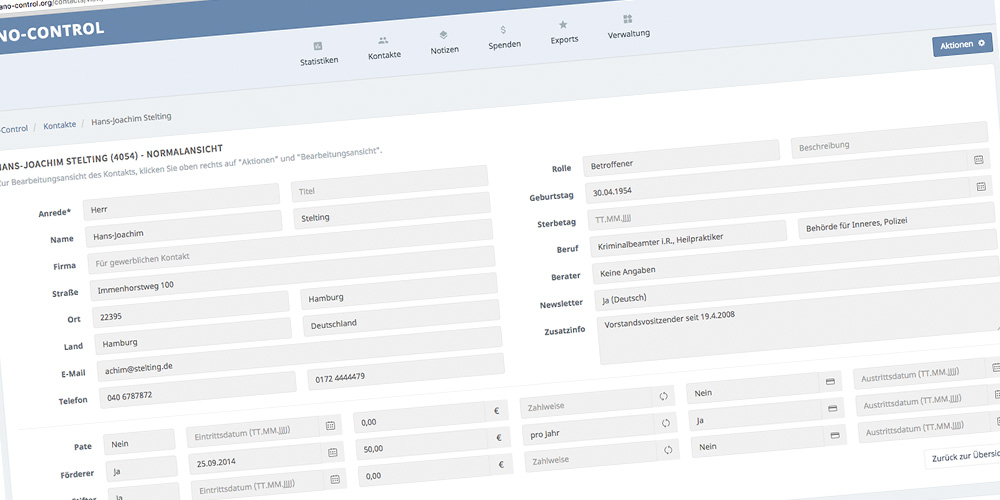Viewport: 1000px width, 500px height.
Task: Click first name field Hans-Joachim
Action: 183,228
